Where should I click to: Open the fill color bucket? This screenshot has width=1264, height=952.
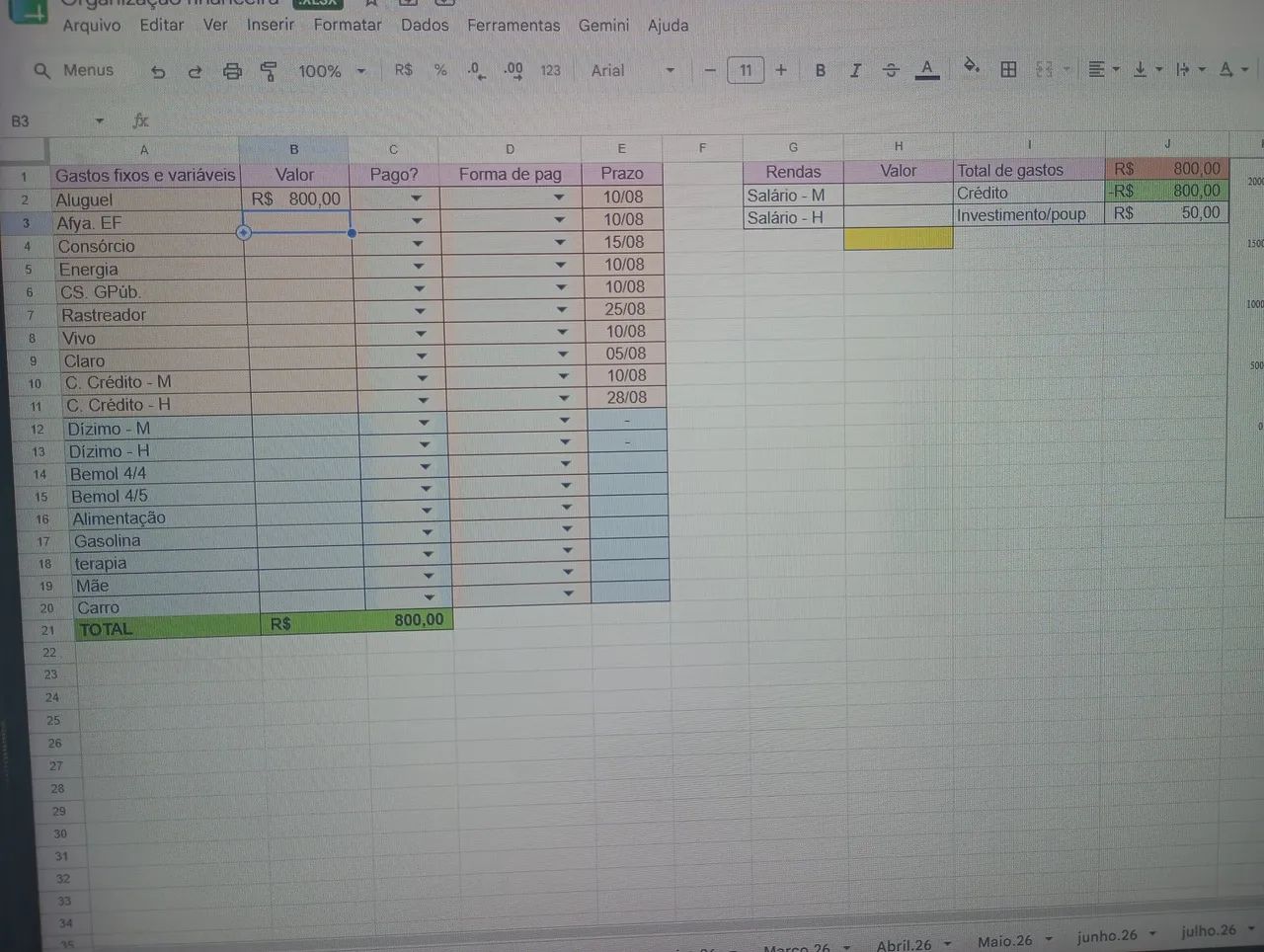coord(972,68)
